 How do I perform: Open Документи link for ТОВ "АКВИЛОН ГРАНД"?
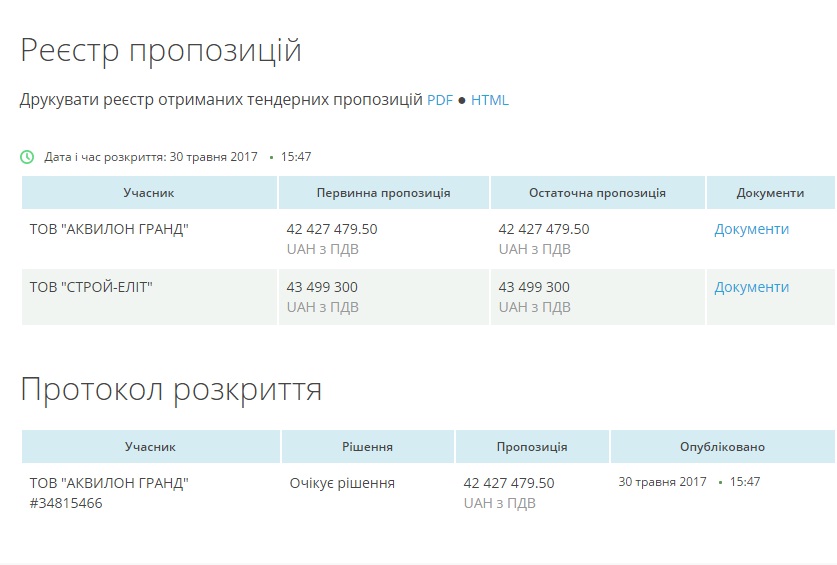(x=751, y=229)
